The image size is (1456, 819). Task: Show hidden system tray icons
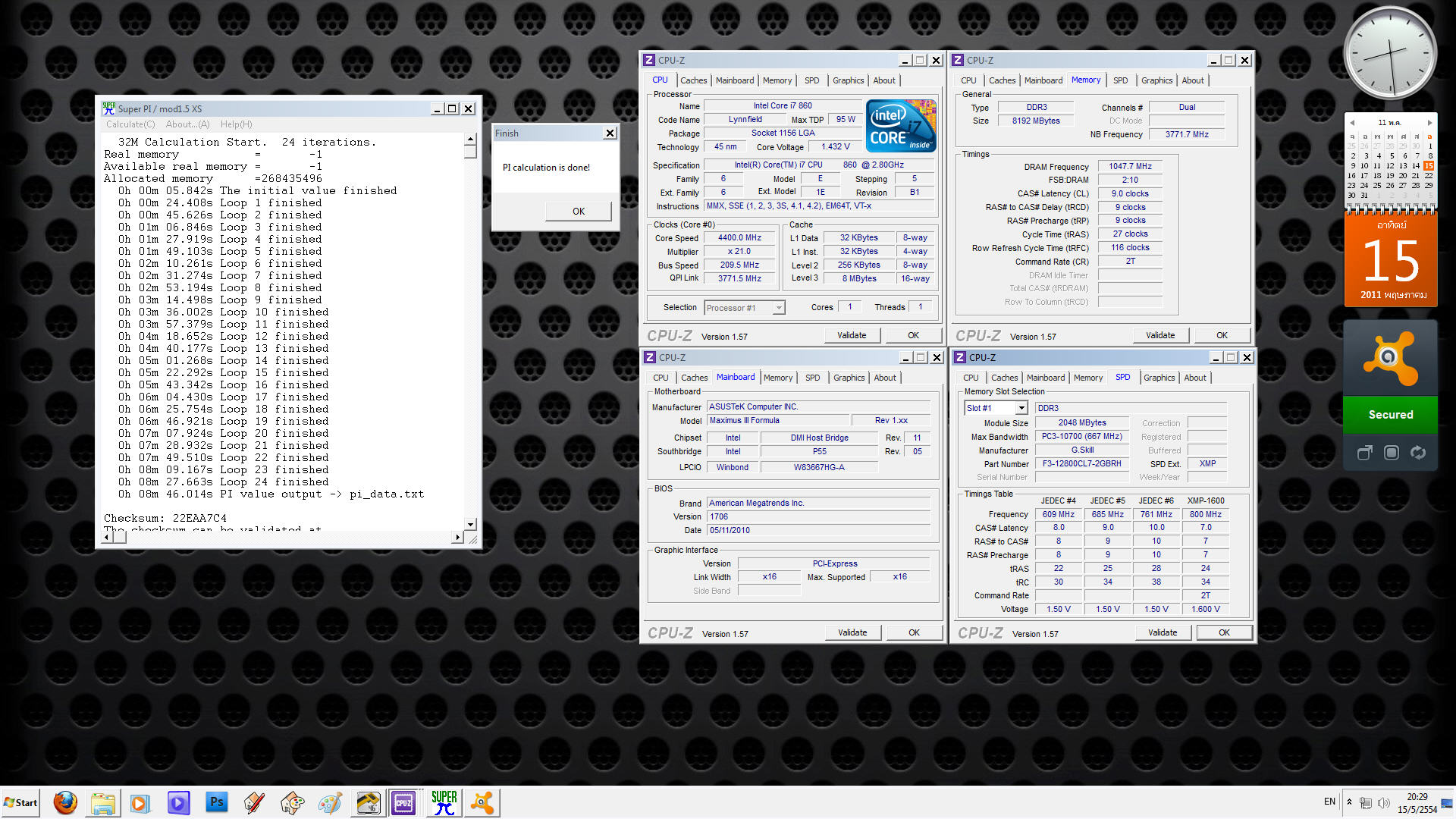1348,802
